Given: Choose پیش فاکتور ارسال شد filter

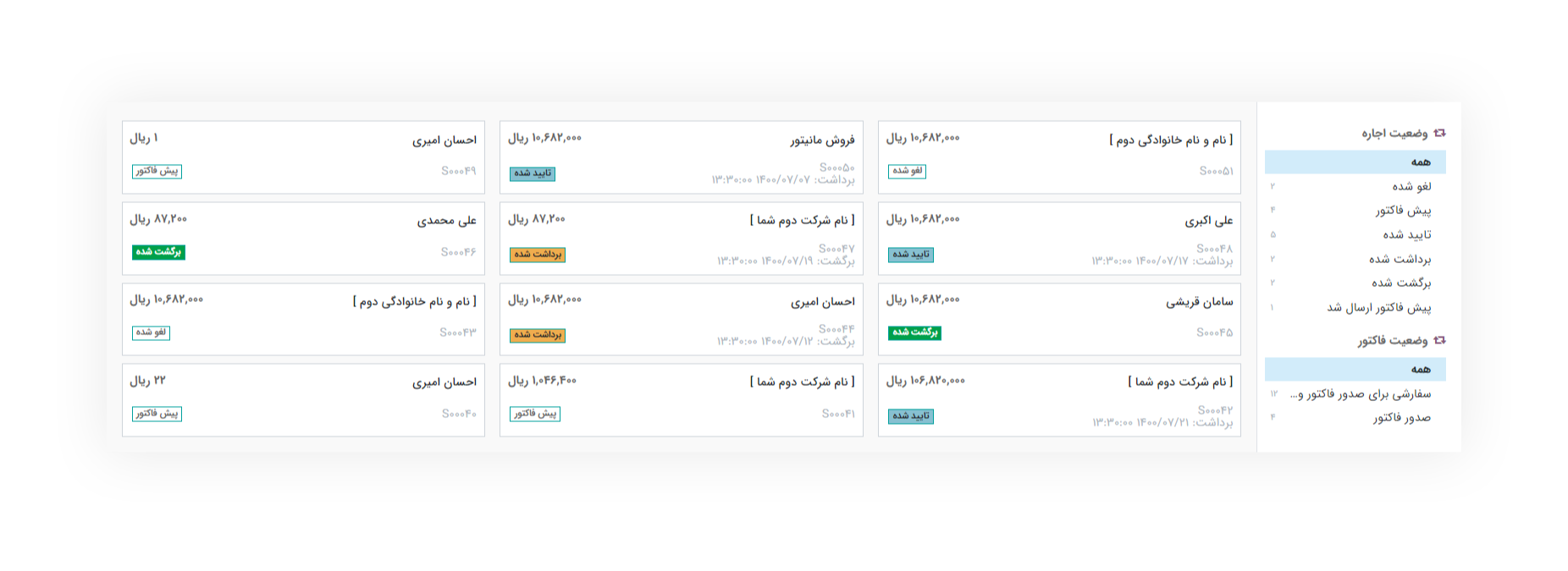Looking at the screenshot, I should pyautogui.click(x=1355, y=307).
